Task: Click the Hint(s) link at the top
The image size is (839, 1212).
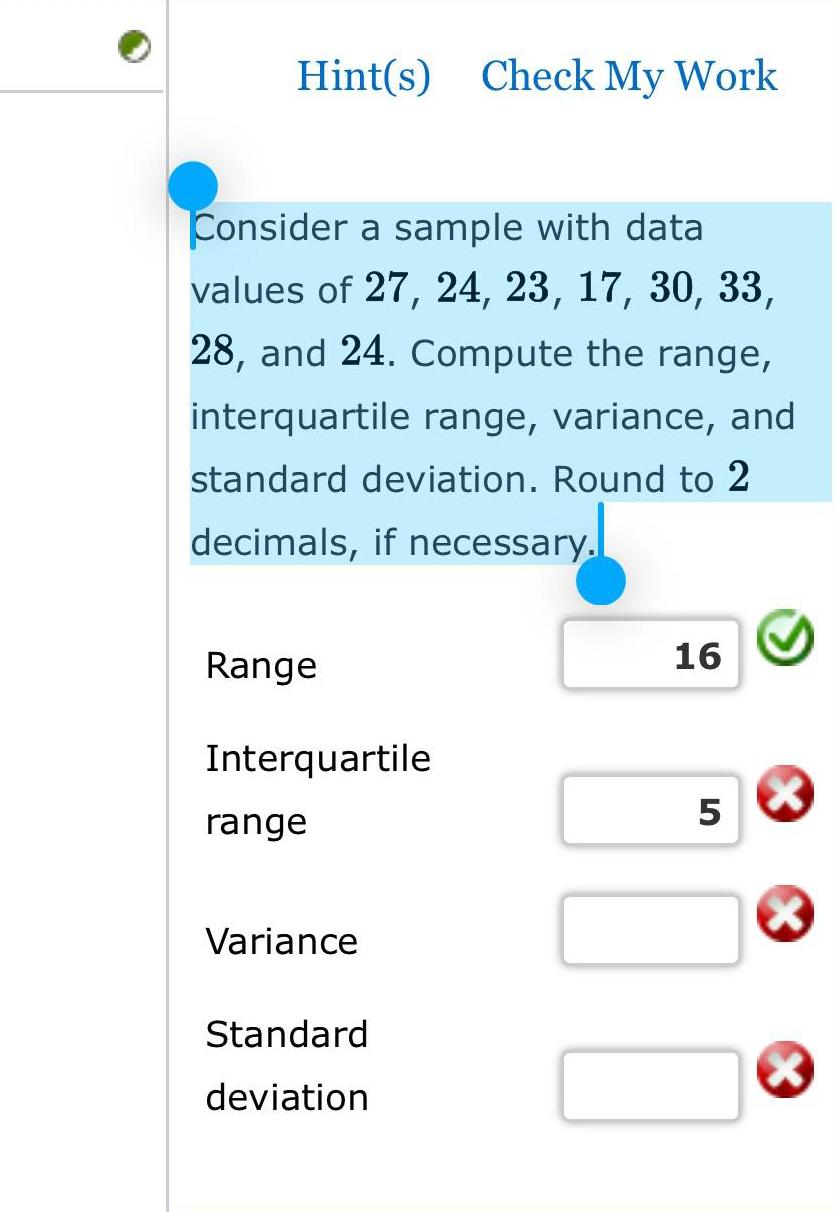Action: click(x=365, y=76)
